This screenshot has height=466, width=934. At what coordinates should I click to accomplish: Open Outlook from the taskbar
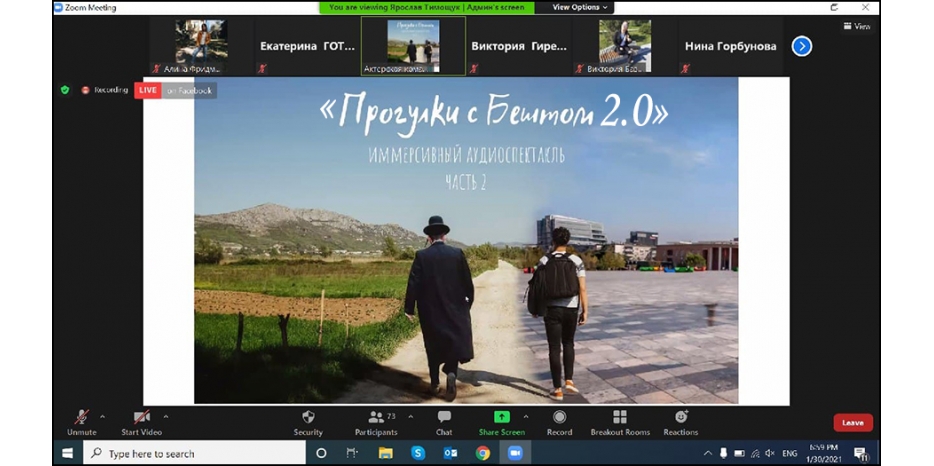(450, 453)
